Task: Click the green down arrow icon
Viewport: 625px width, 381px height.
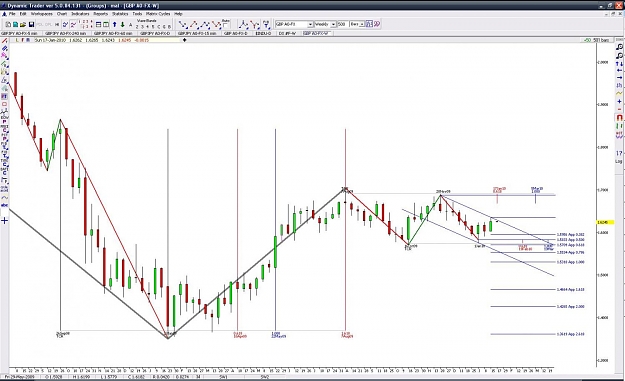Action: click(122, 24)
